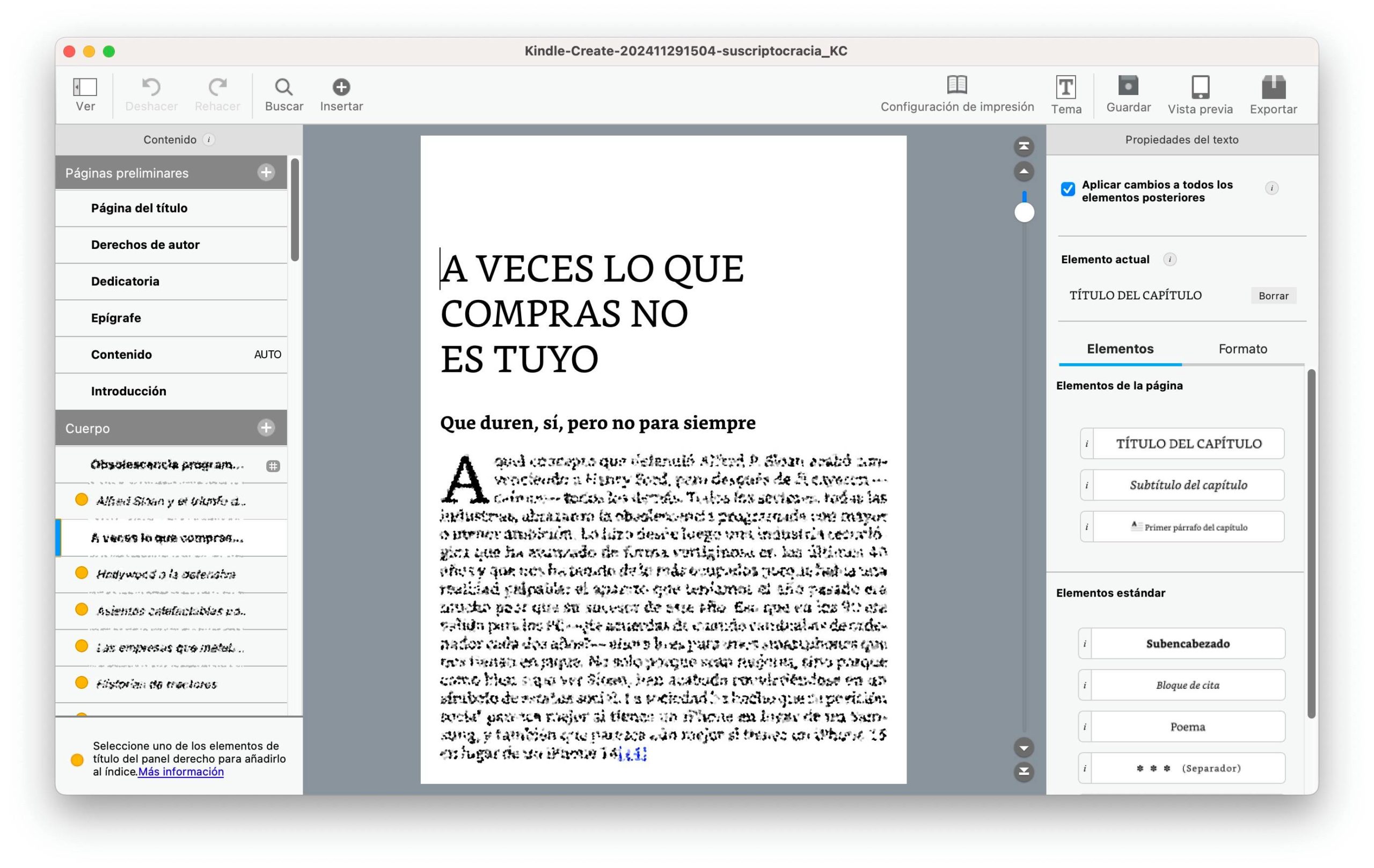
Task: Click the Exportar package icon
Action: pyautogui.click(x=1273, y=87)
